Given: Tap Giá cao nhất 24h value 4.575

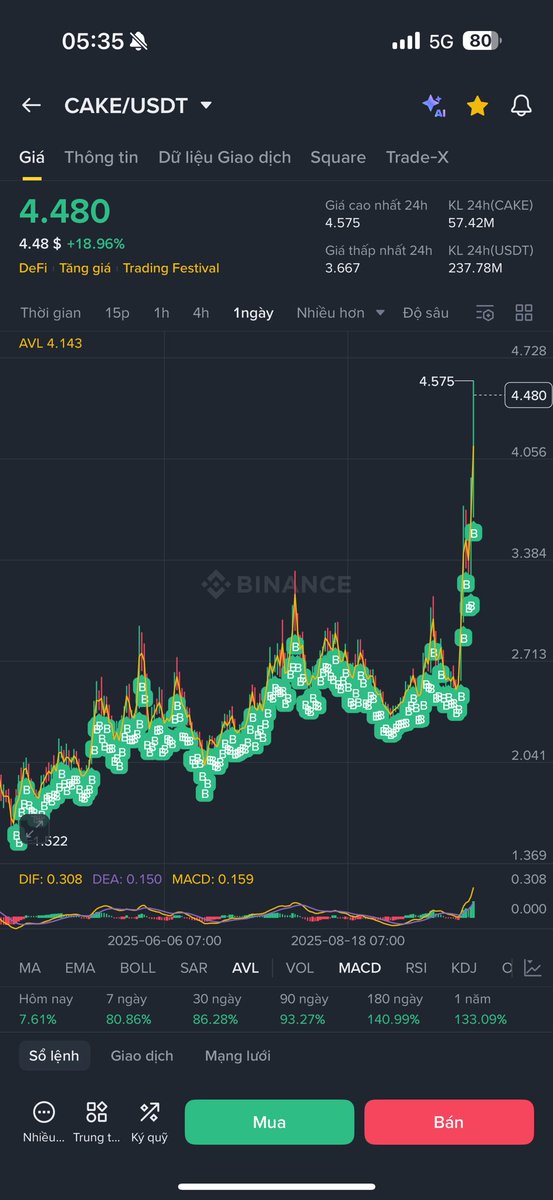Looking at the screenshot, I should pyautogui.click(x=343, y=223).
